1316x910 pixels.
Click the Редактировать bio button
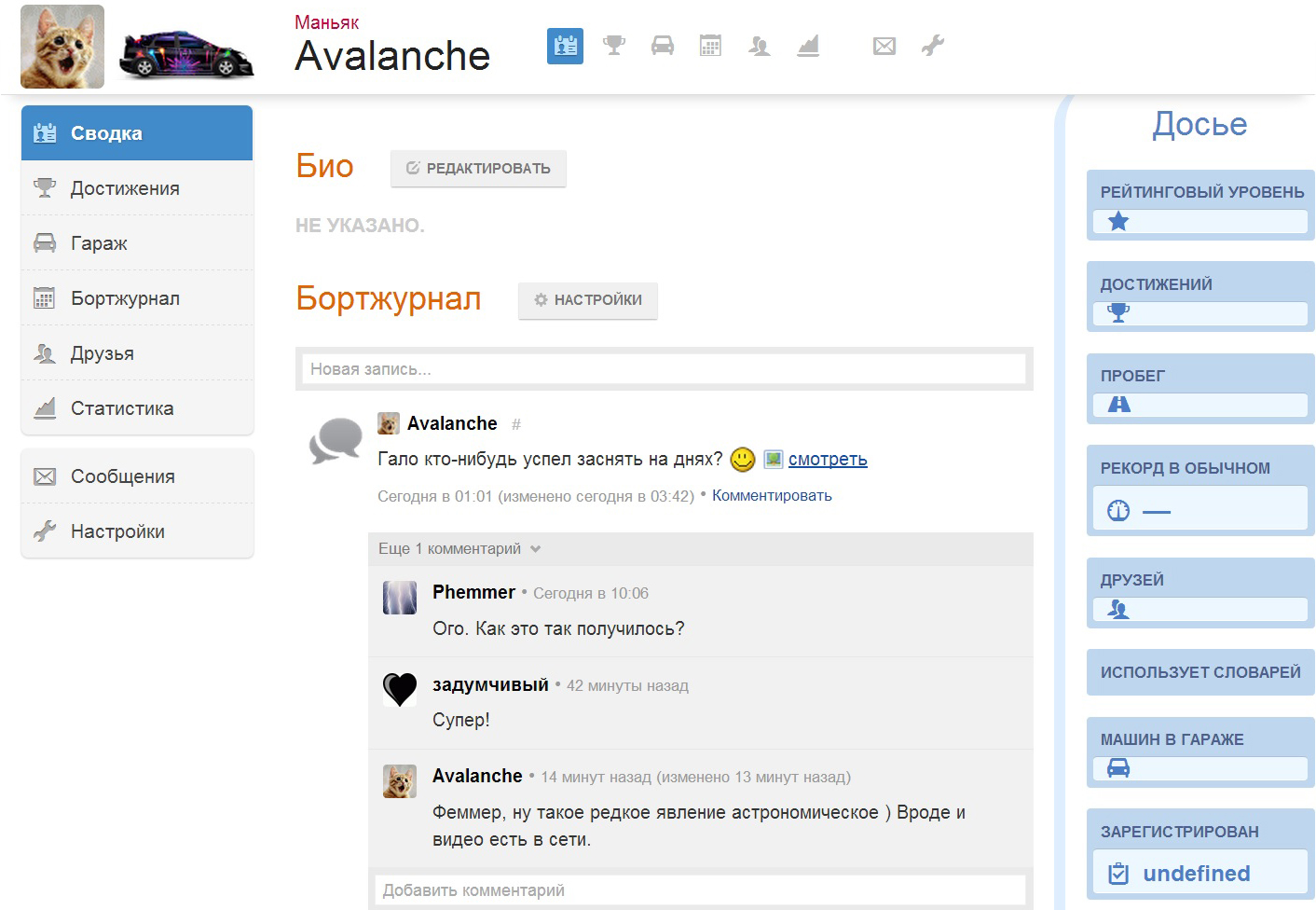point(478,169)
